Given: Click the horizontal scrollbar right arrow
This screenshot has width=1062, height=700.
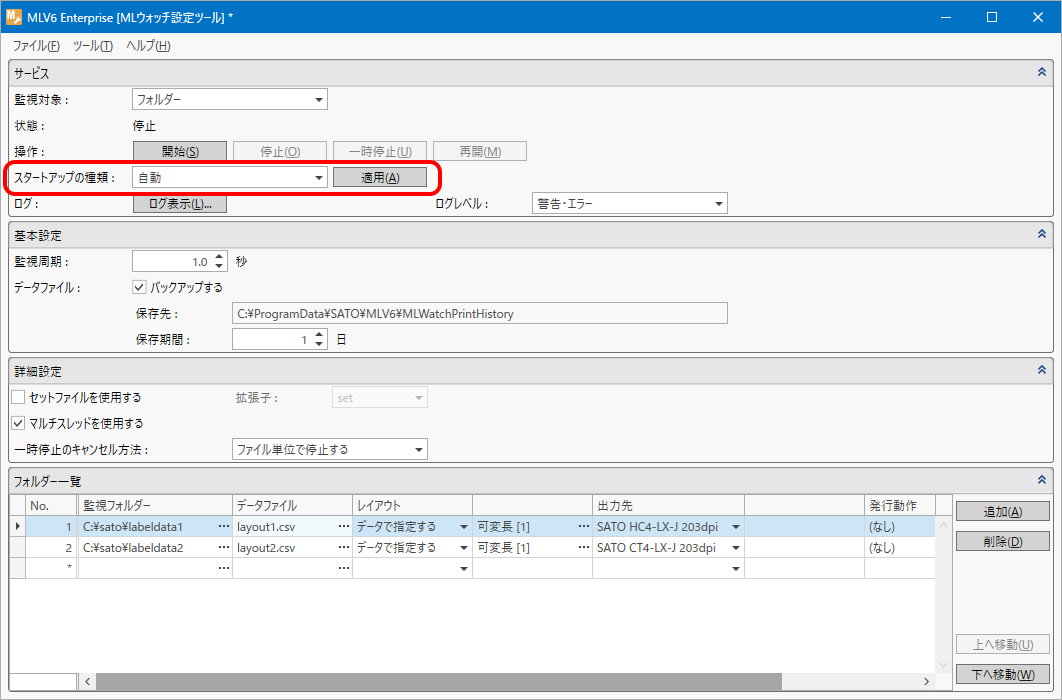Looking at the screenshot, I should (927, 681).
